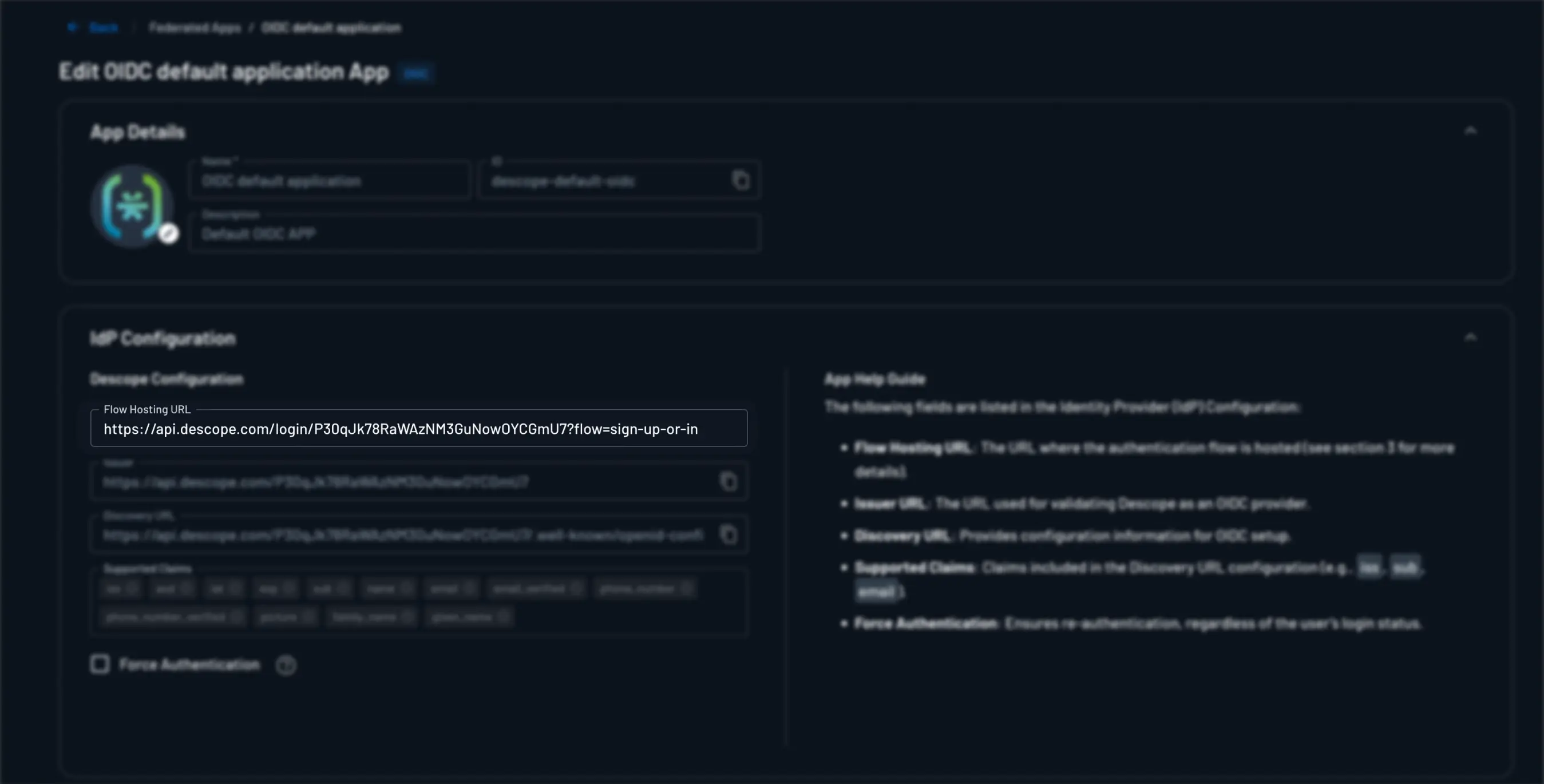Click the OIDC badge beside title
Image resolution: width=1544 pixels, height=784 pixels.
[x=416, y=74]
